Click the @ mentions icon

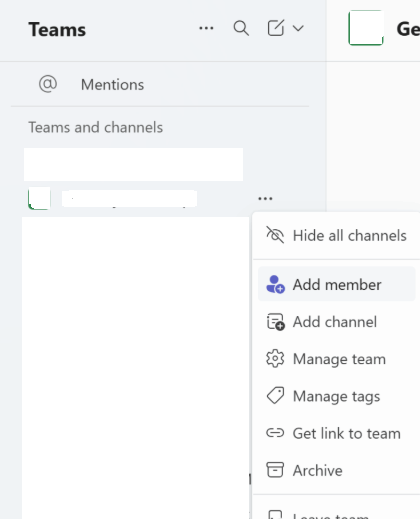point(48,84)
